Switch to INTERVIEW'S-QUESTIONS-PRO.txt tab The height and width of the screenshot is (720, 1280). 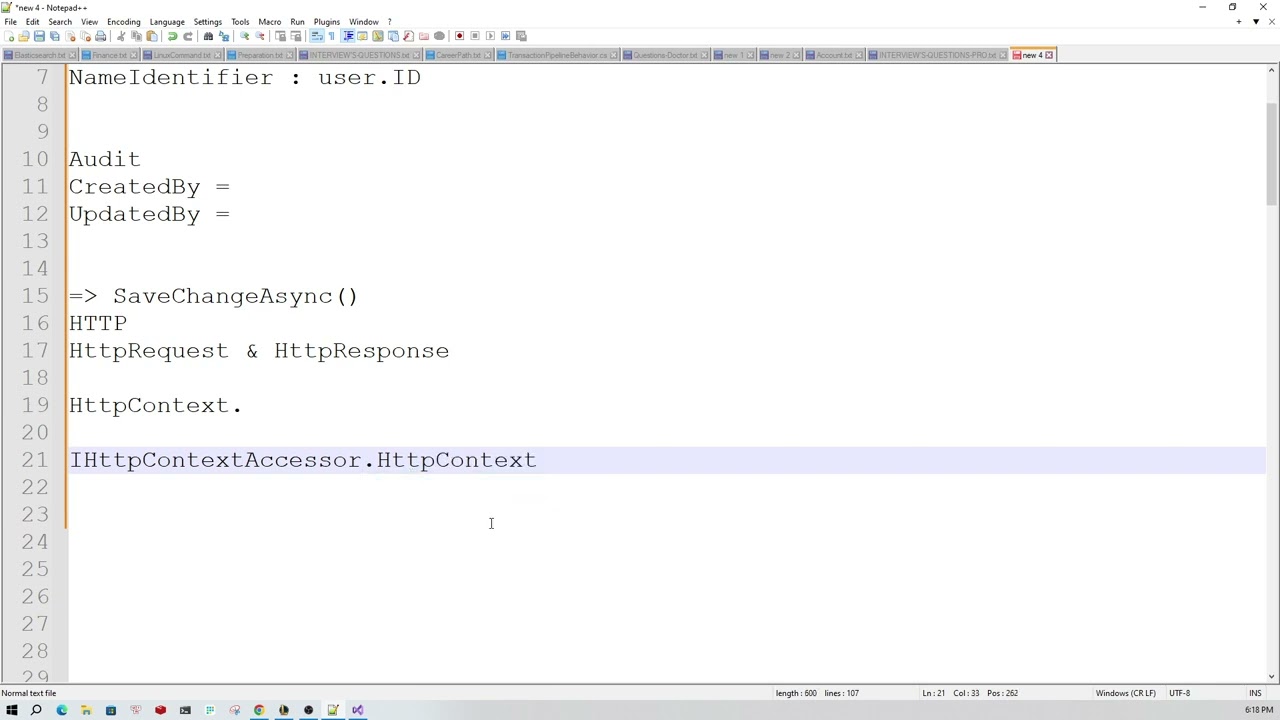pos(936,55)
